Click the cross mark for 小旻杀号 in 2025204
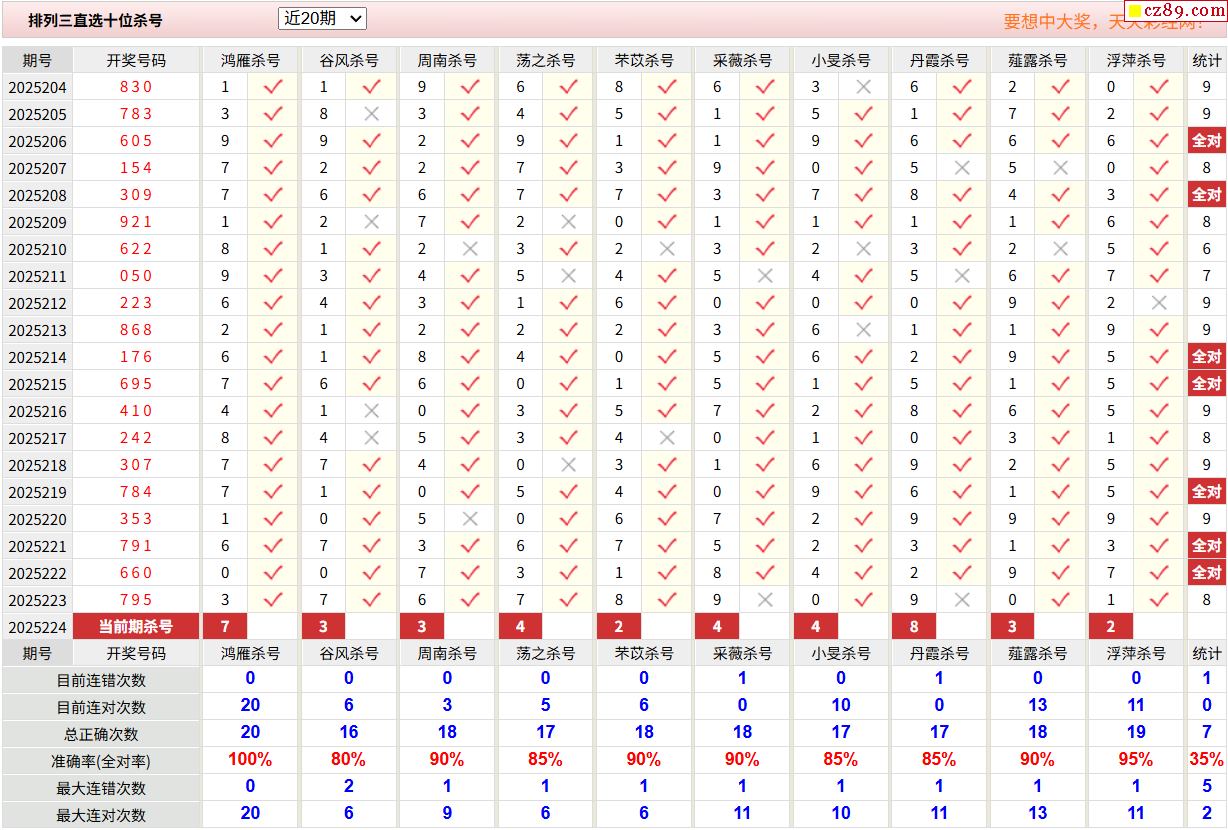This screenshot has height=830, width=1228. 864,87
